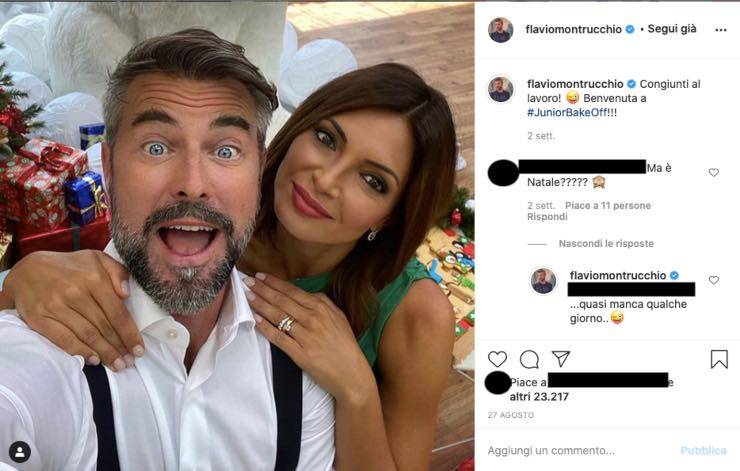Save the post with bookmark icon
This screenshot has height=471, width=740.
(x=719, y=359)
